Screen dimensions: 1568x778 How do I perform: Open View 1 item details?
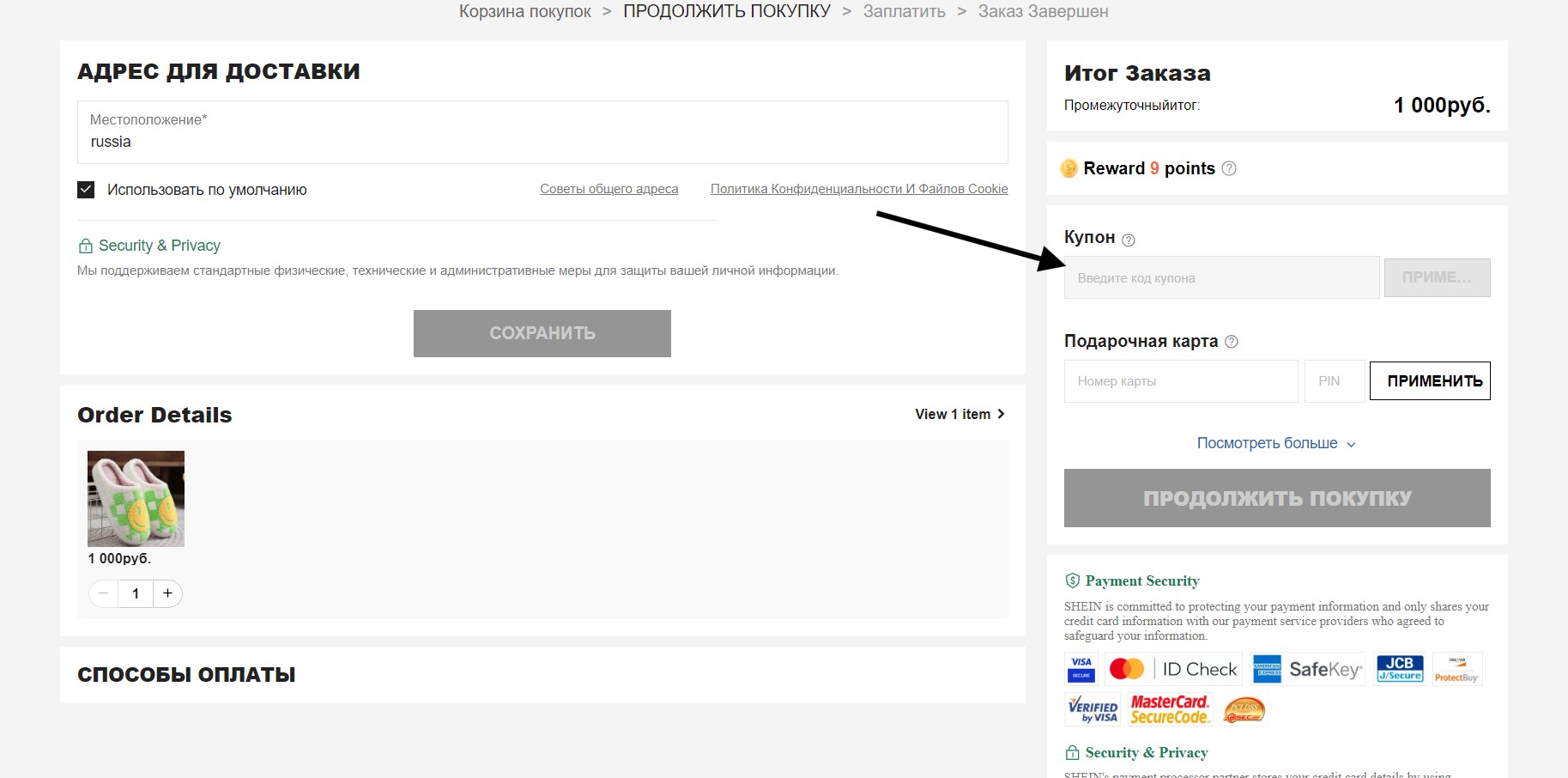tap(960, 414)
